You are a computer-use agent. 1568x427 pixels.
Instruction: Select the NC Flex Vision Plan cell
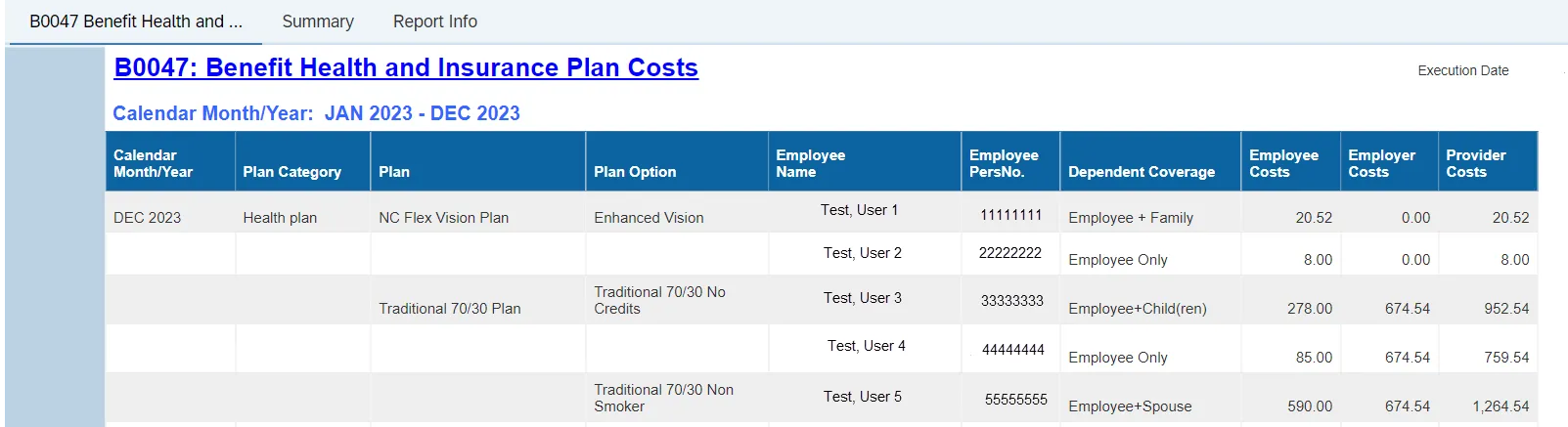(x=443, y=218)
